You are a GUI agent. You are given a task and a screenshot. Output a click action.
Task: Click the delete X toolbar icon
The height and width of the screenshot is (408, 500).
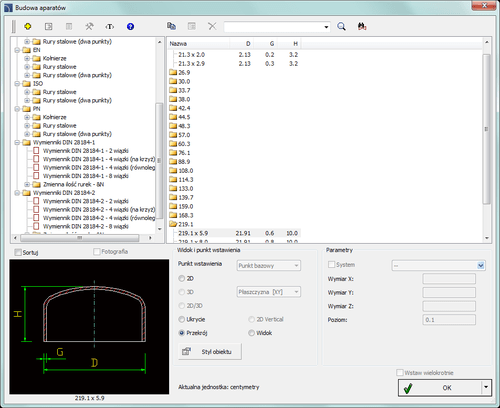coord(212,26)
